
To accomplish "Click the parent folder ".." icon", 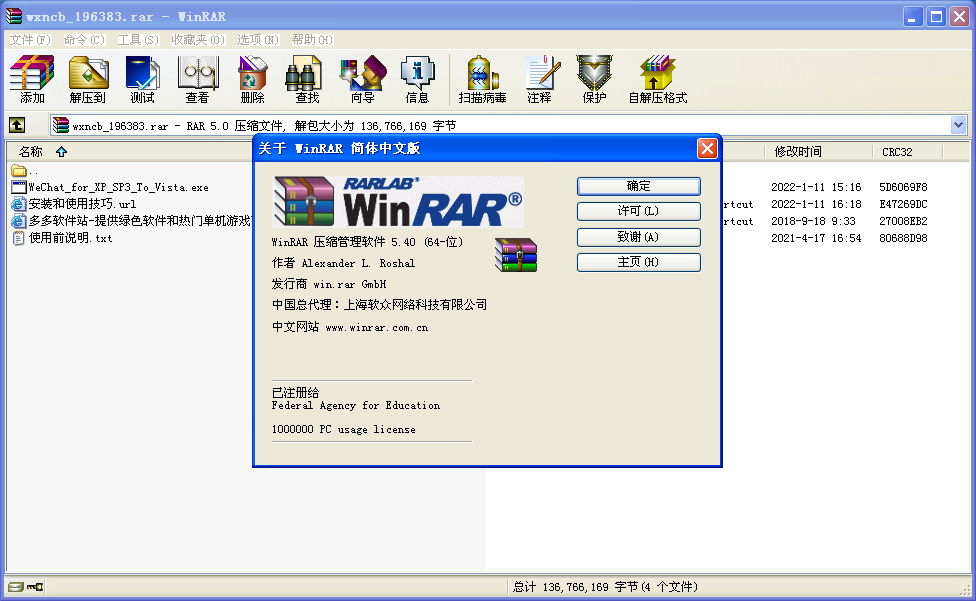I will tap(19, 170).
